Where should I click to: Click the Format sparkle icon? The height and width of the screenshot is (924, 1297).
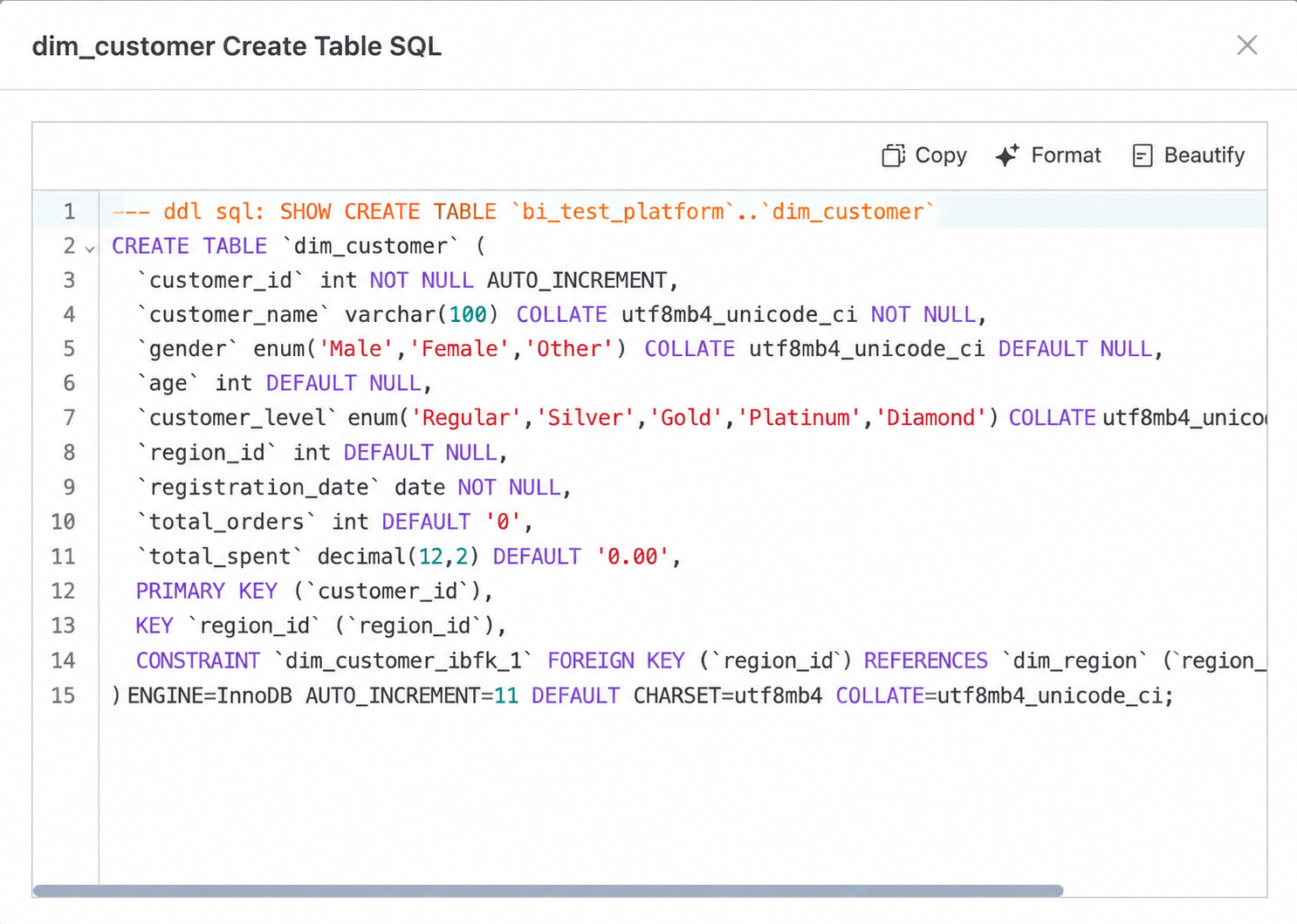1007,155
